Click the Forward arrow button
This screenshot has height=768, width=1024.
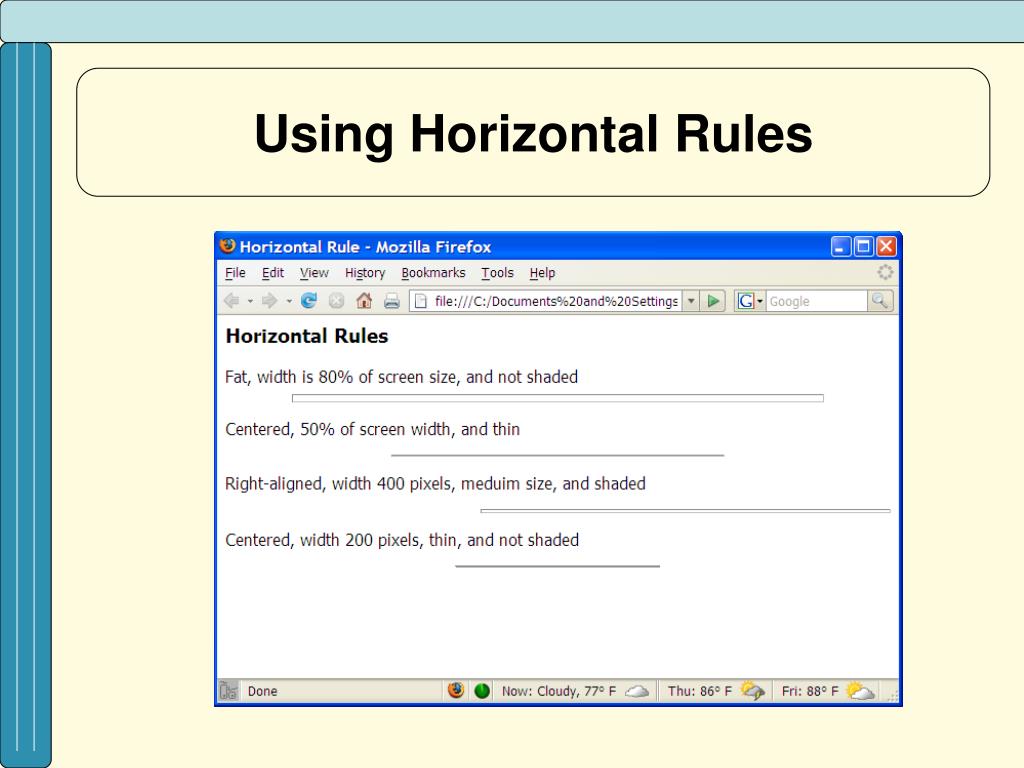pos(269,300)
